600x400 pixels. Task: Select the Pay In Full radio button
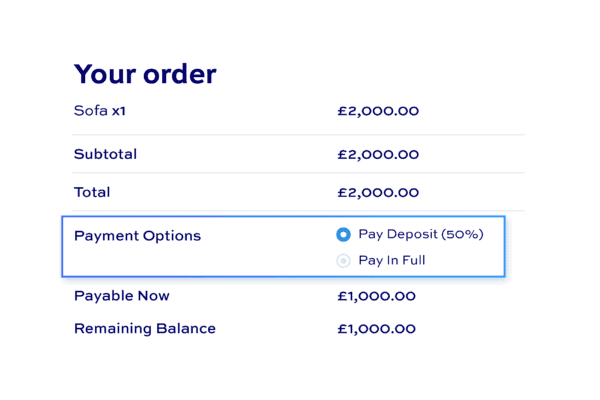pos(343,261)
